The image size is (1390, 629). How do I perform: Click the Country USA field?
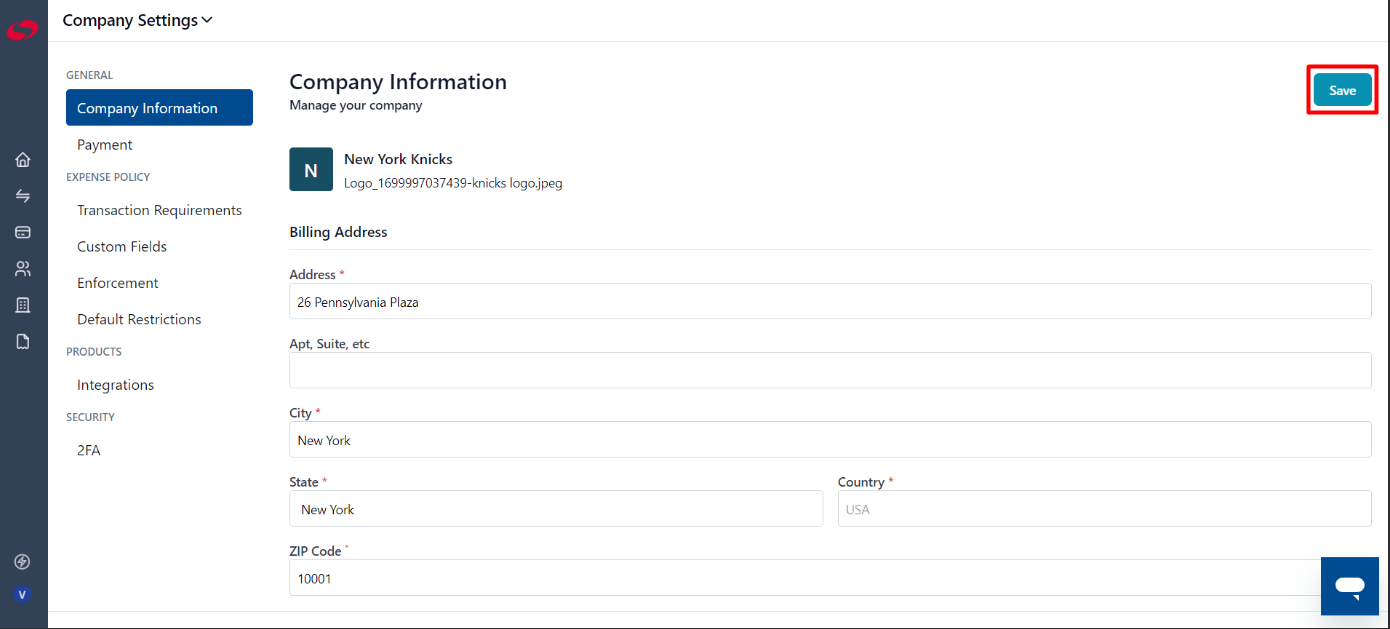click(x=1105, y=509)
